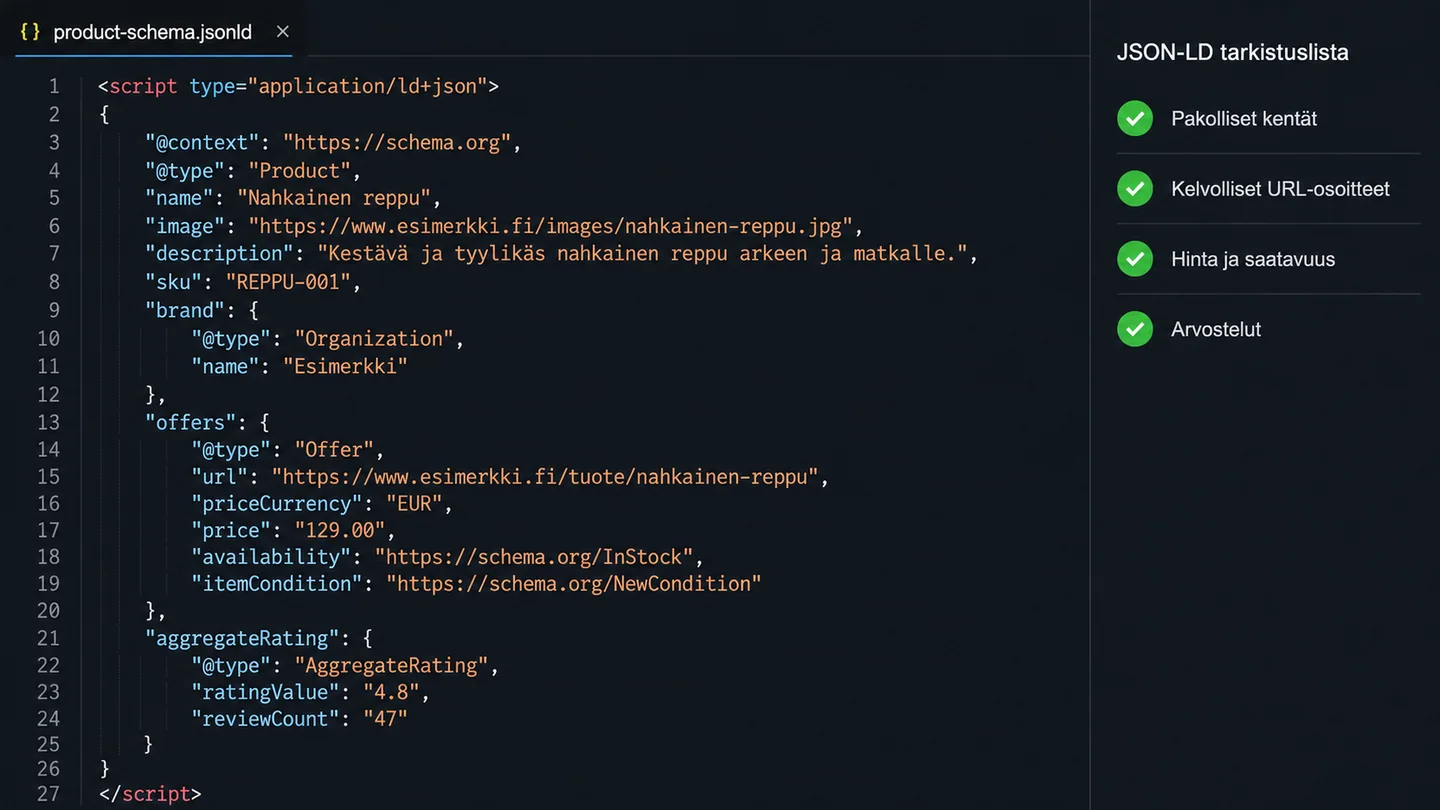The image size is (1440, 810).
Task: Click the "AggregateRating" type value
Action: point(391,665)
